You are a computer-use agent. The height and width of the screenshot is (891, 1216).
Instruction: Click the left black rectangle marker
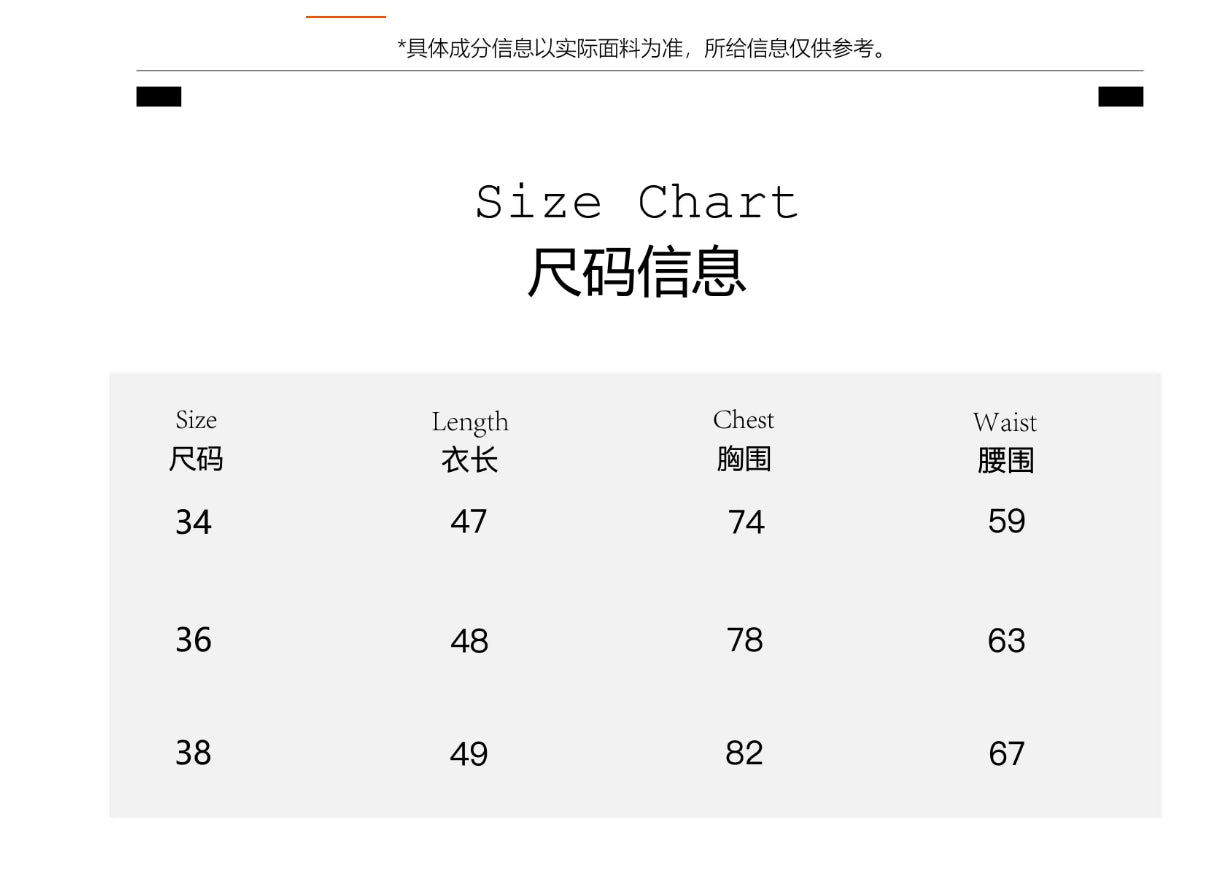coord(159,97)
